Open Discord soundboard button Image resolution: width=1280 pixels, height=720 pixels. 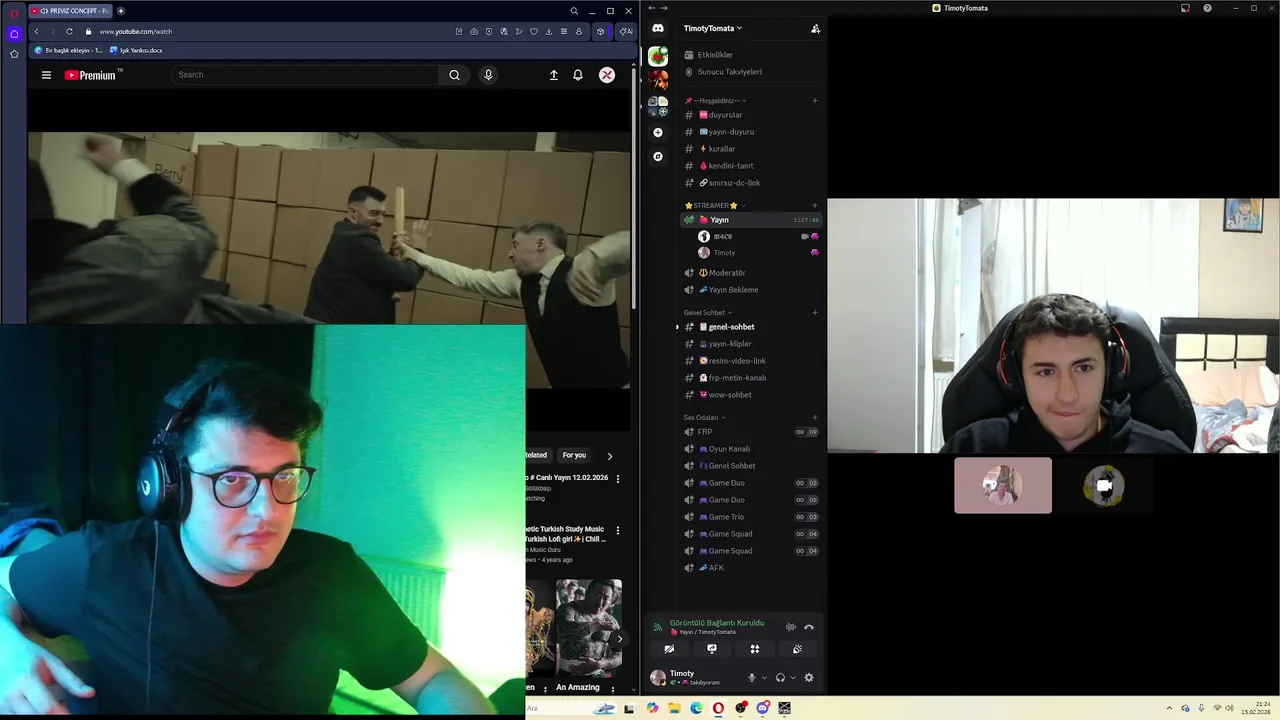(x=797, y=649)
